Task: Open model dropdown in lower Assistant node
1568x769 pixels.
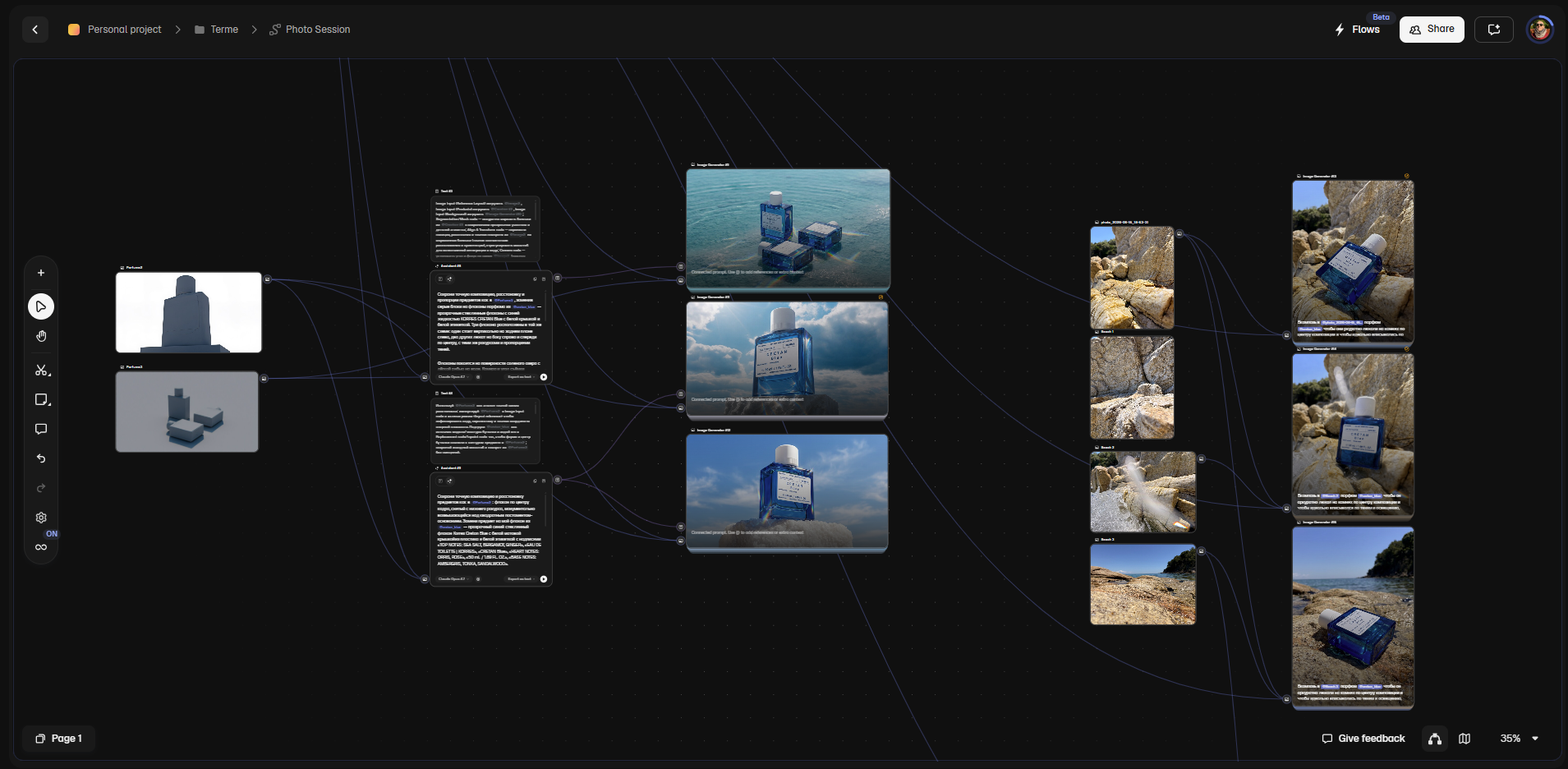Action: click(x=453, y=579)
